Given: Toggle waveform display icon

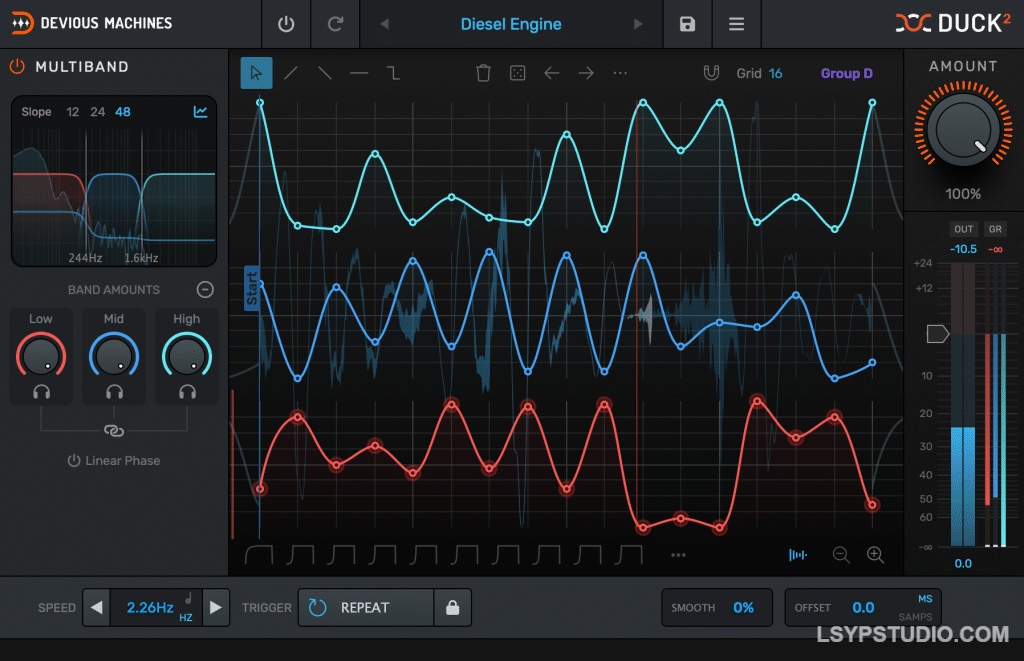Looking at the screenshot, I should (798, 555).
